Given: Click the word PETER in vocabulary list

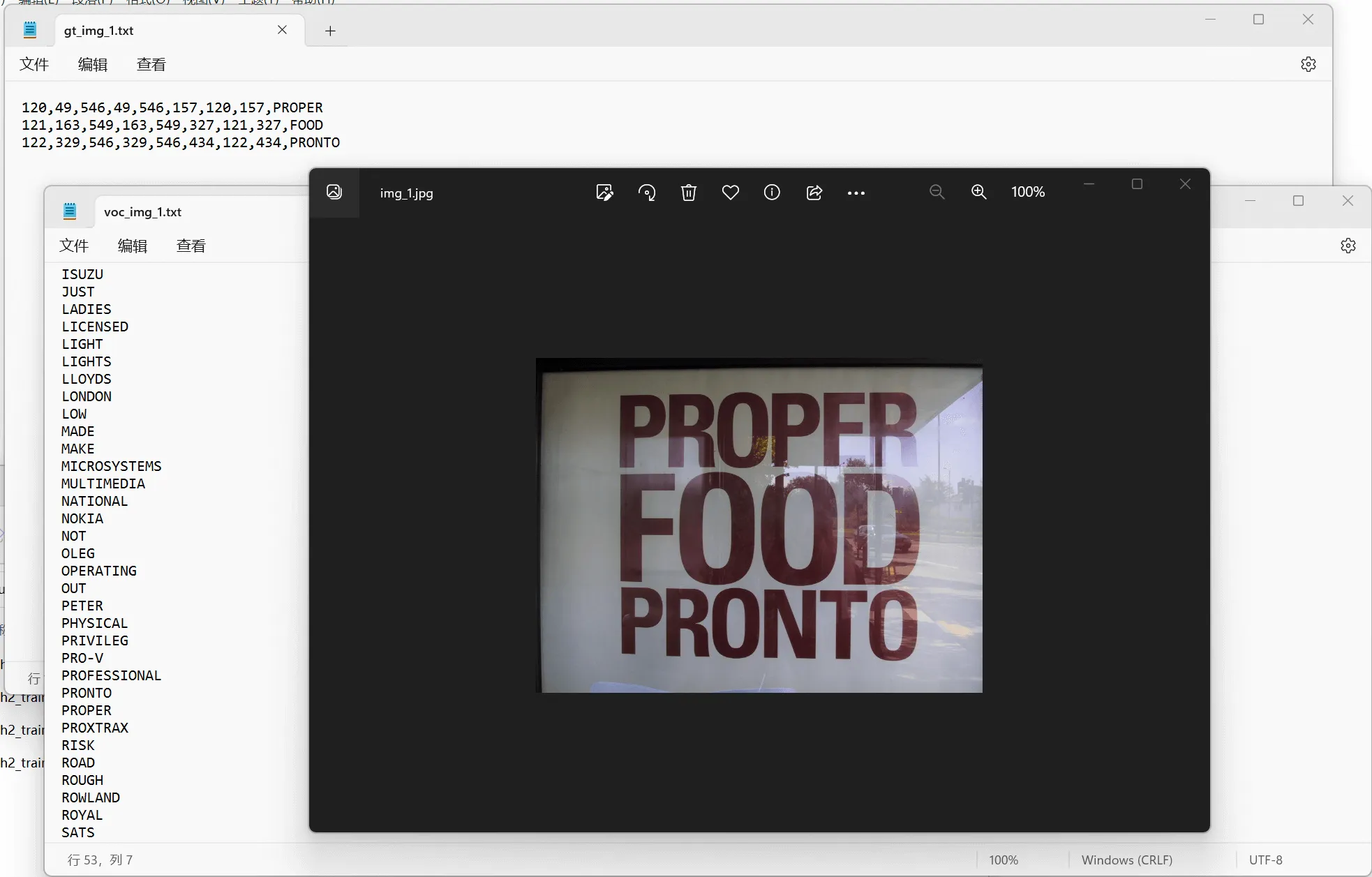Looking at the screenshot, I should tap(82, 606).
